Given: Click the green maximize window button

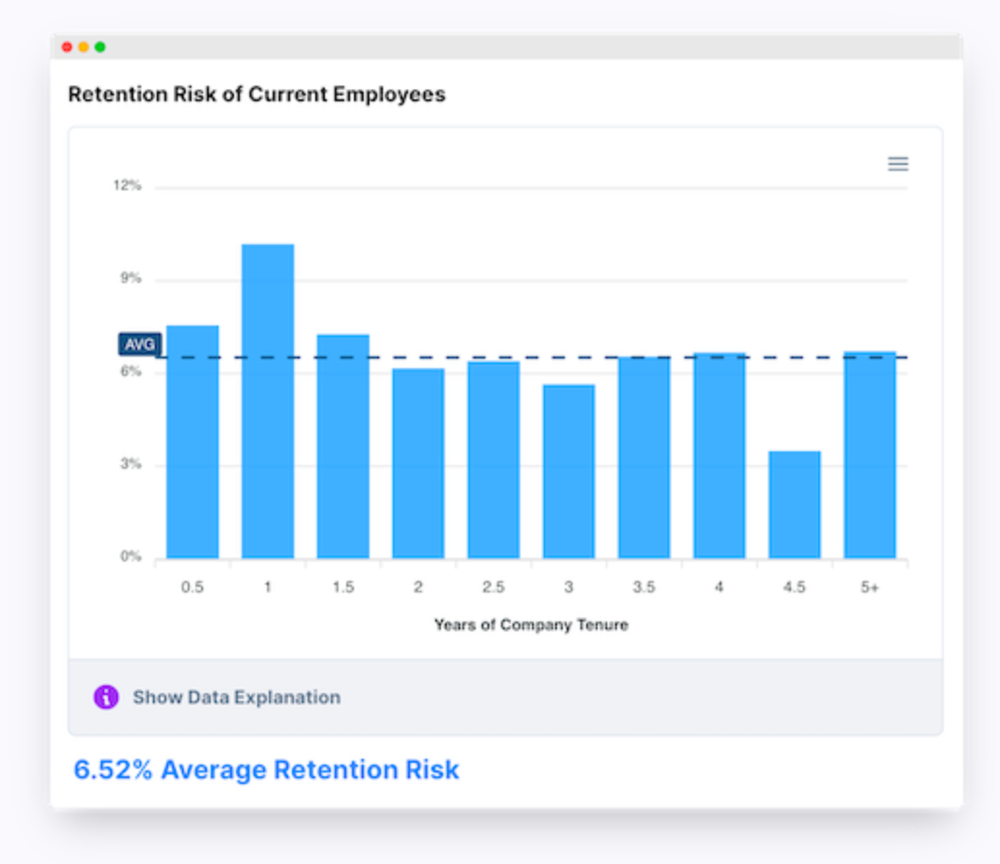Looking at the screenshot, I should pos(100,47).
